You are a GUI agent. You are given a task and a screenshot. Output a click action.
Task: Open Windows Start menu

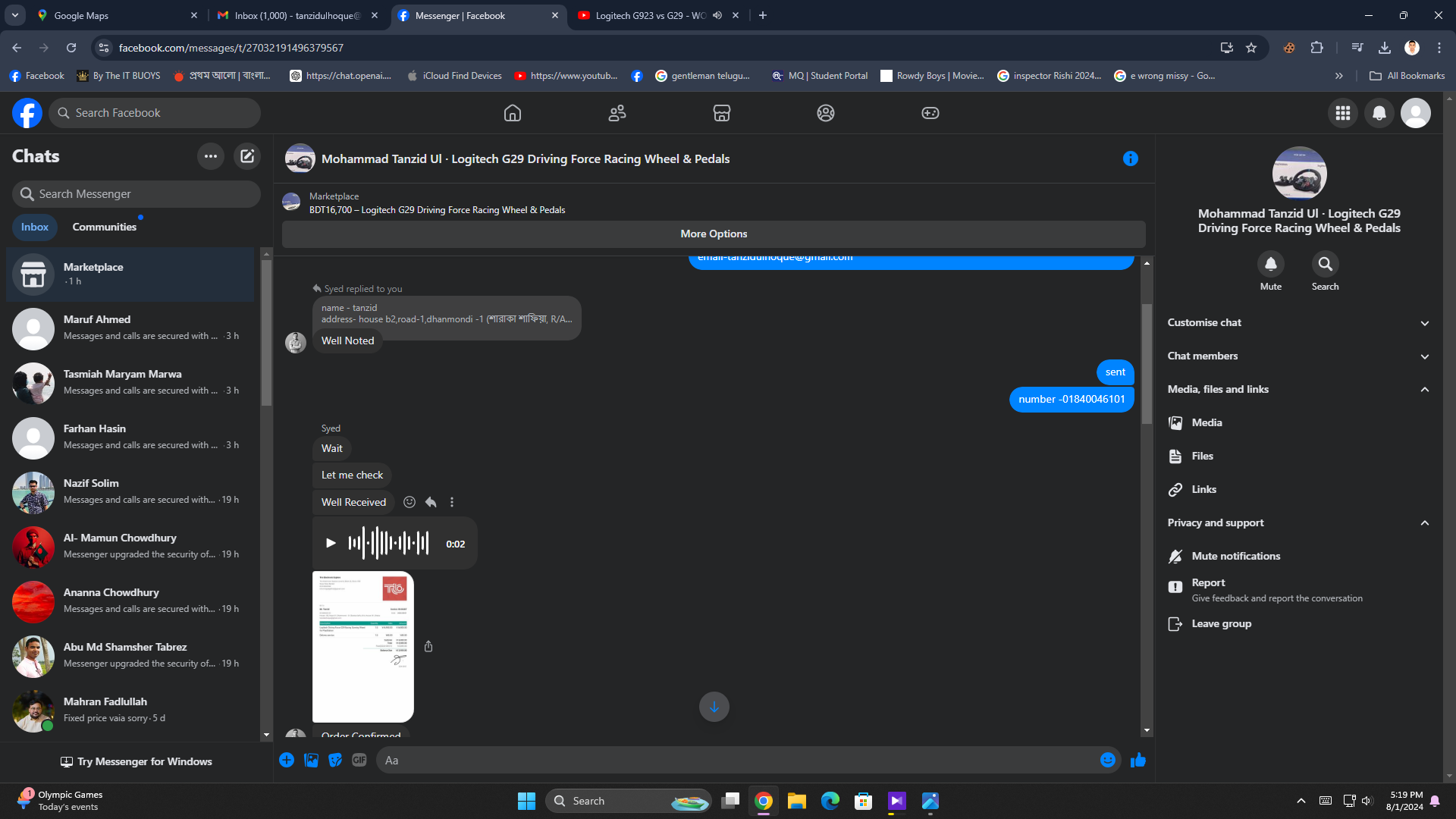coord(526,801)
